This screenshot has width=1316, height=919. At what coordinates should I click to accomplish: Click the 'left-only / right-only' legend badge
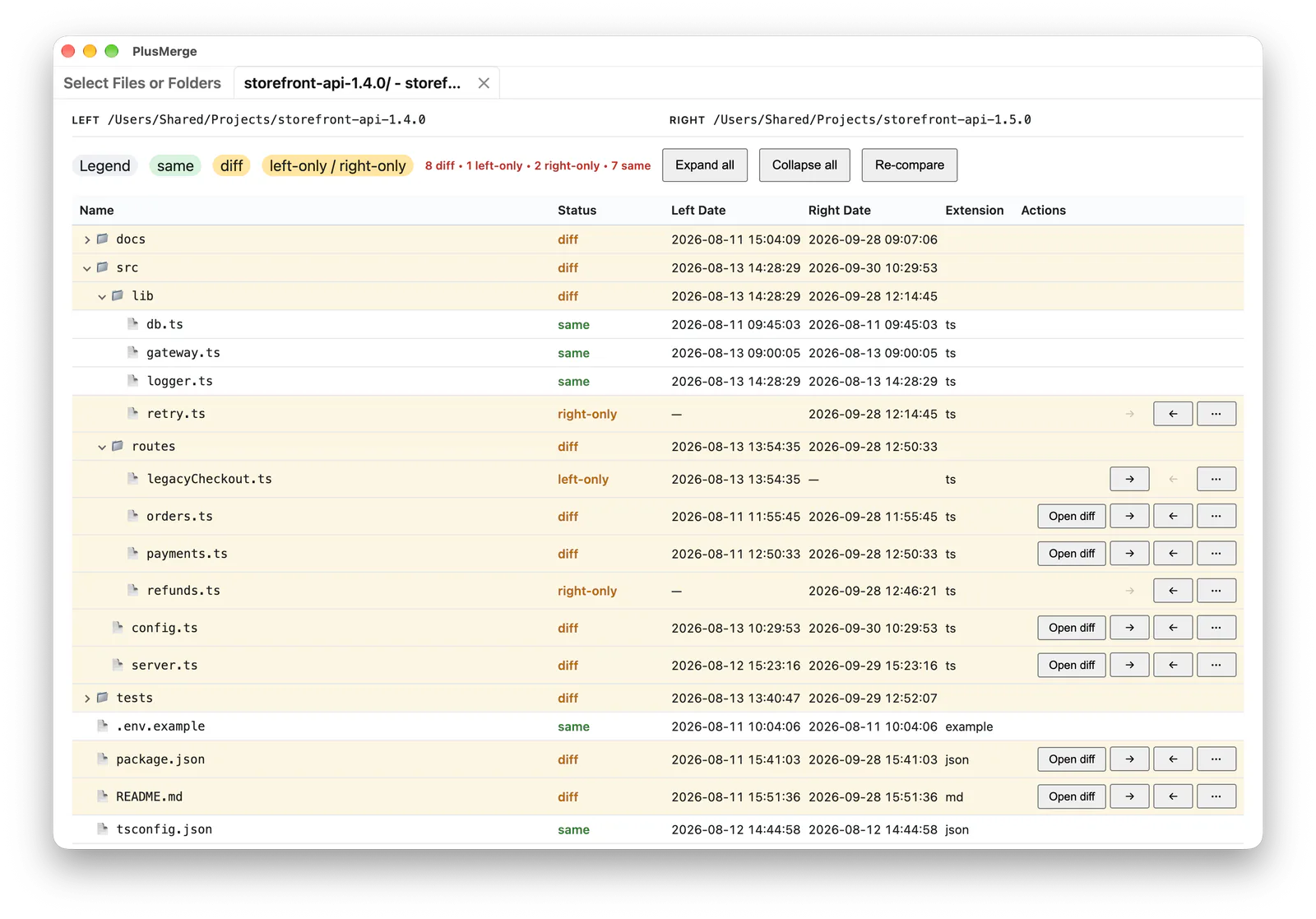(337, 165)
